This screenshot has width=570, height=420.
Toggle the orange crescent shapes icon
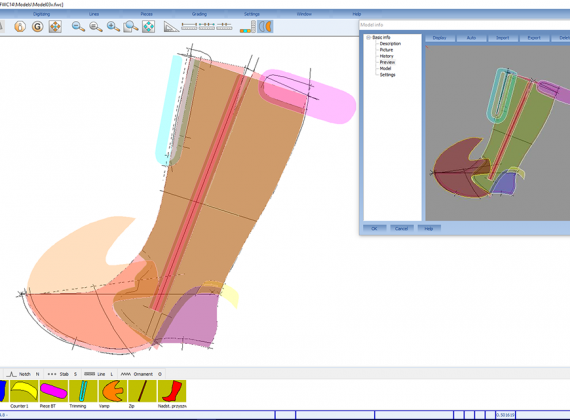[x=265, y=27]
